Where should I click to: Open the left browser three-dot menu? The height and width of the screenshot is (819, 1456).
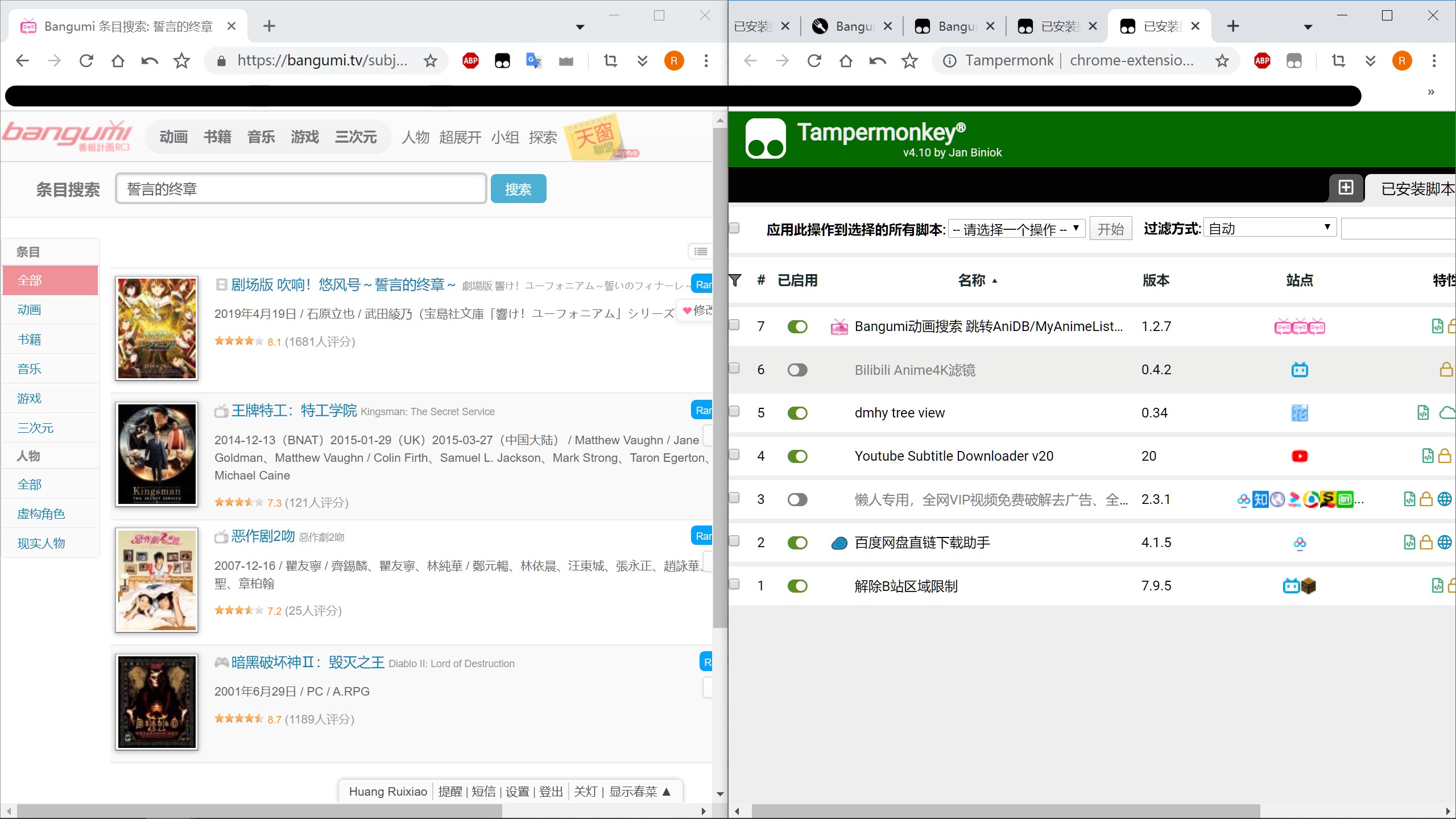pos(706,60)
